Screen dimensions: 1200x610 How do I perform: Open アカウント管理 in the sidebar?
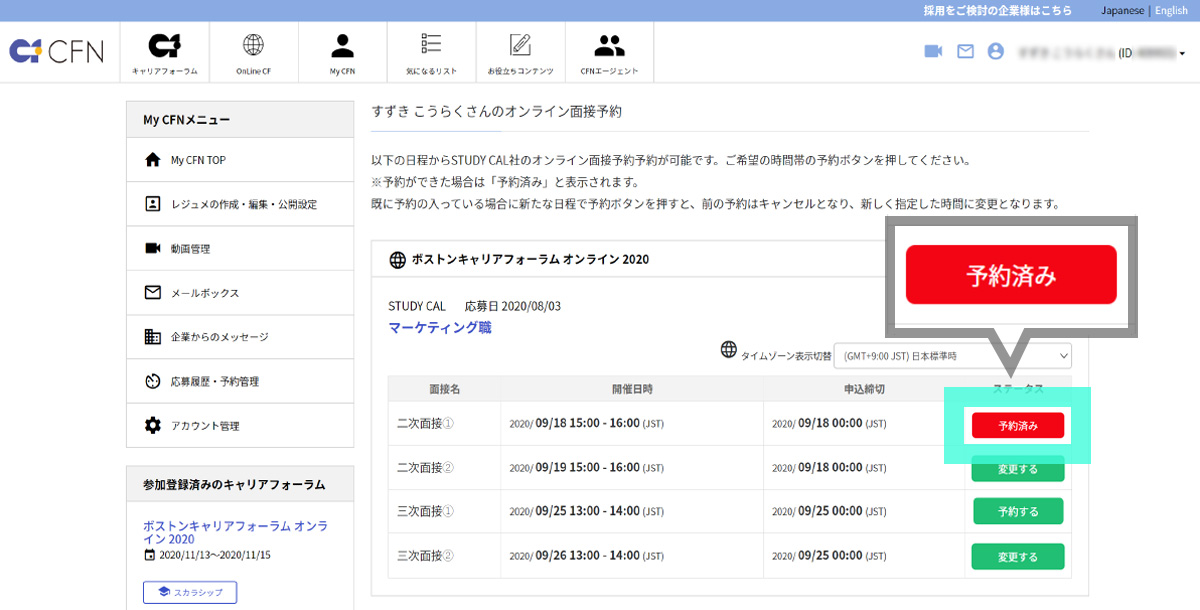coord(240,425)
